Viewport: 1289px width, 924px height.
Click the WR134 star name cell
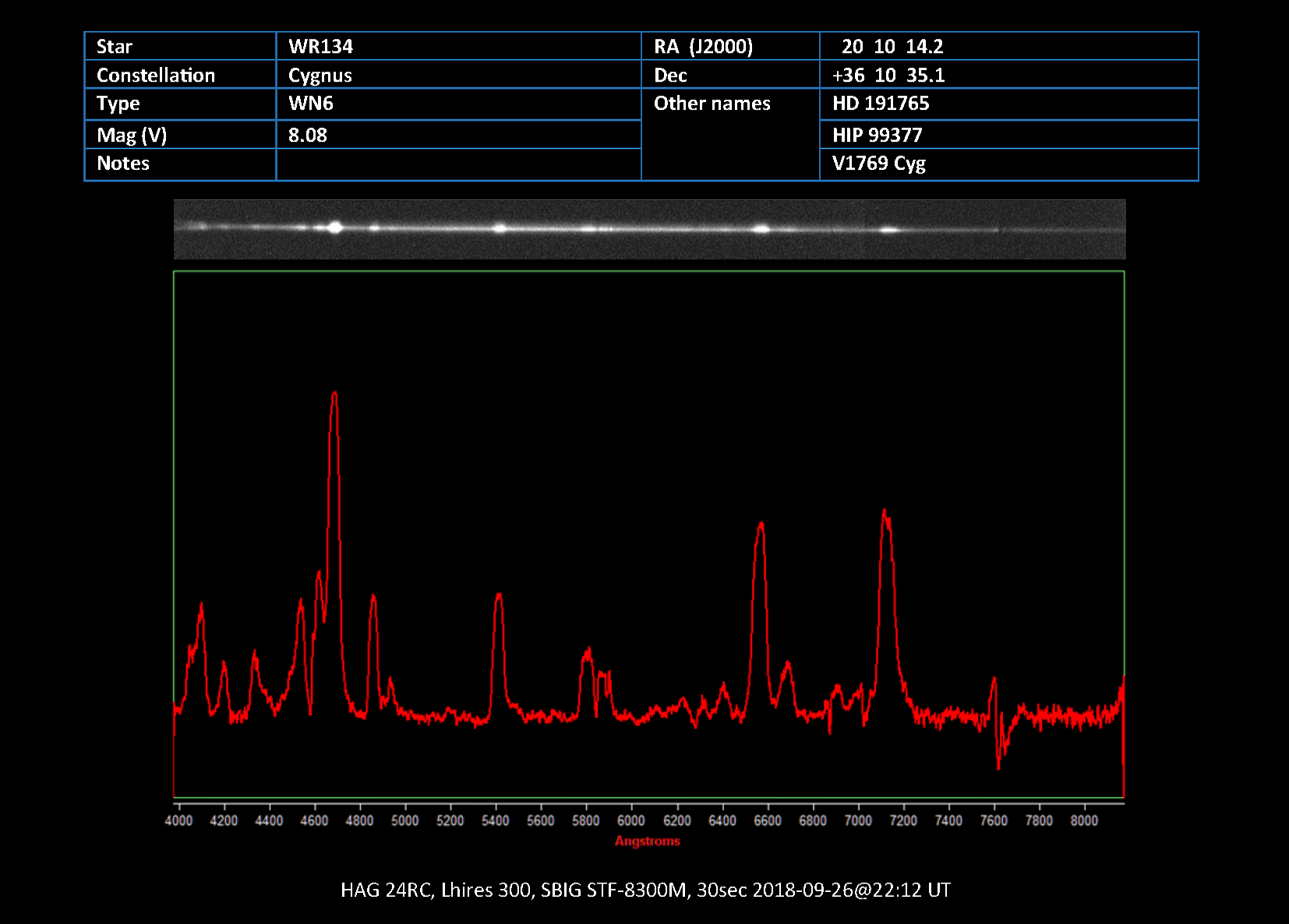320,47
